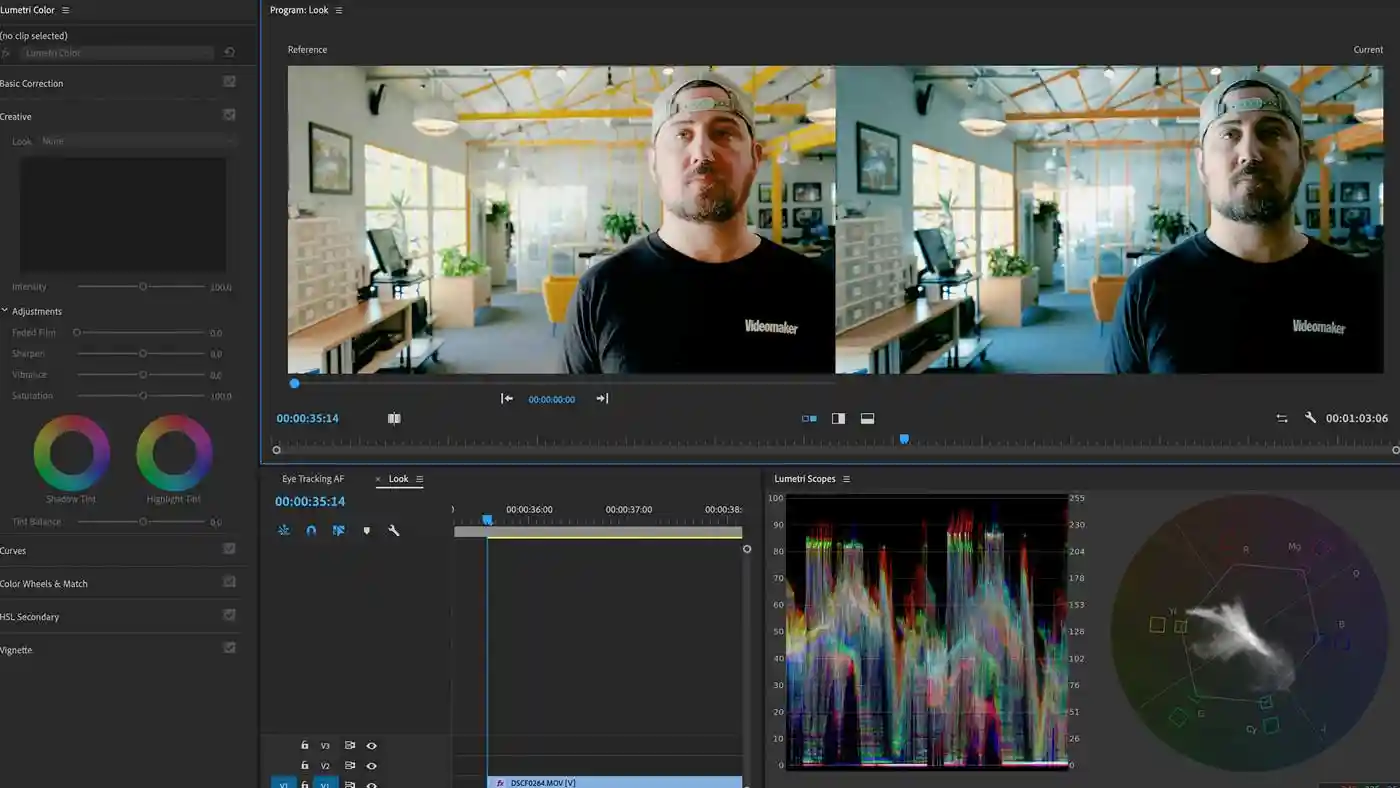Enable snap magnet icon in the timeline
1400x788 pixels.
pyautogui.click(x=311, y=530)
